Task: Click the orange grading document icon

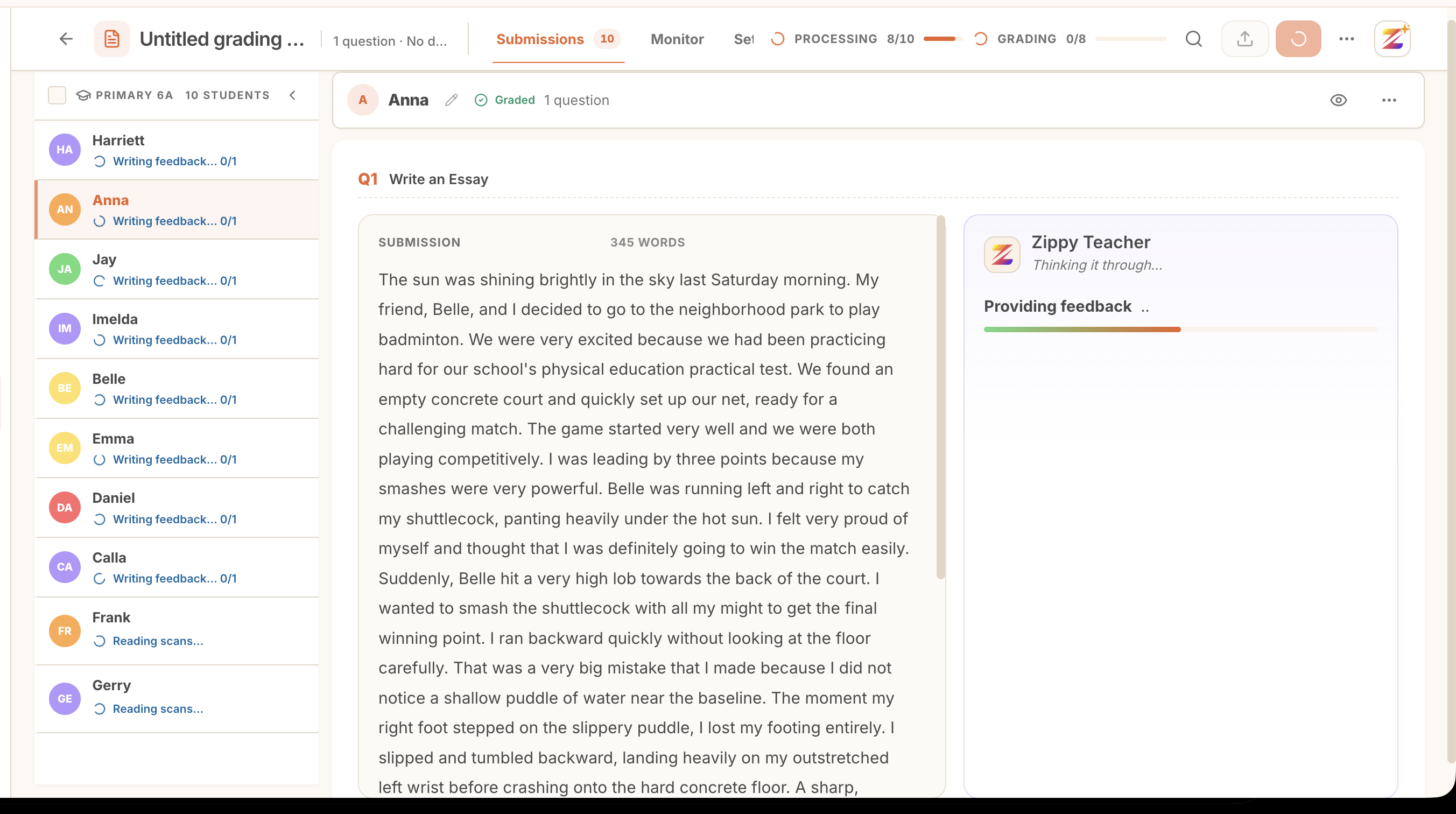Action: tap(112, 38)
